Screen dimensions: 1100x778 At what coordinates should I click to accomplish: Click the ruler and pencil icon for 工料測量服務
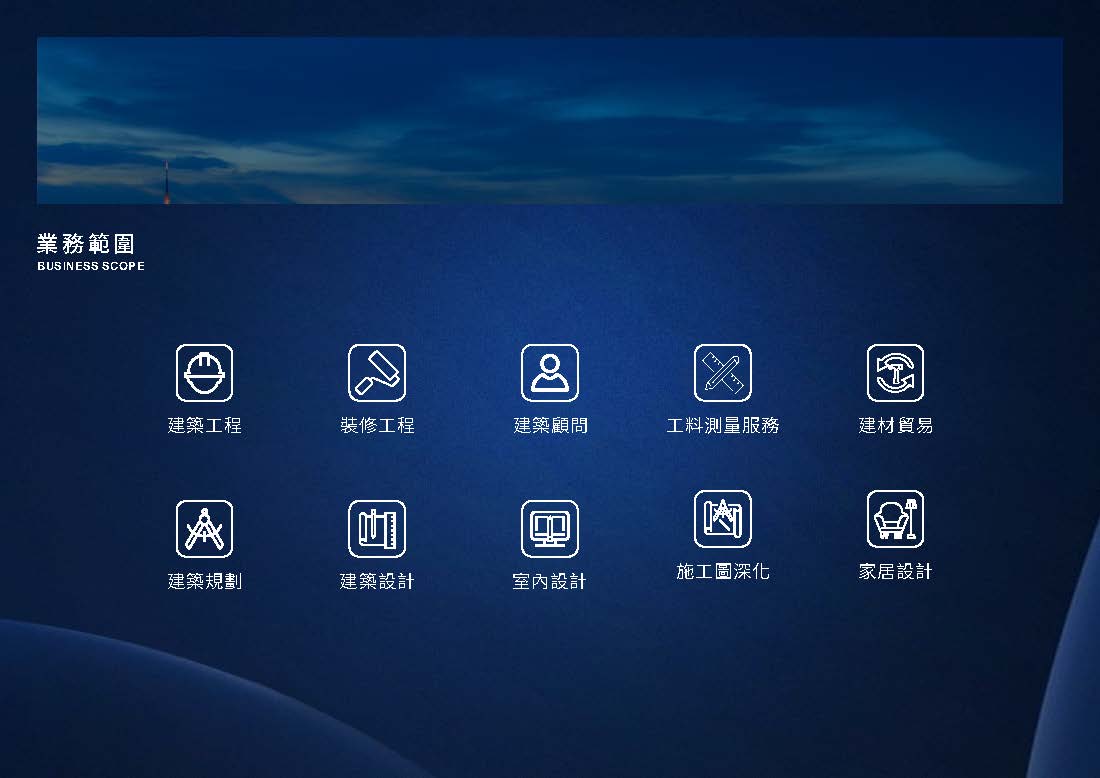pos(723,373)
